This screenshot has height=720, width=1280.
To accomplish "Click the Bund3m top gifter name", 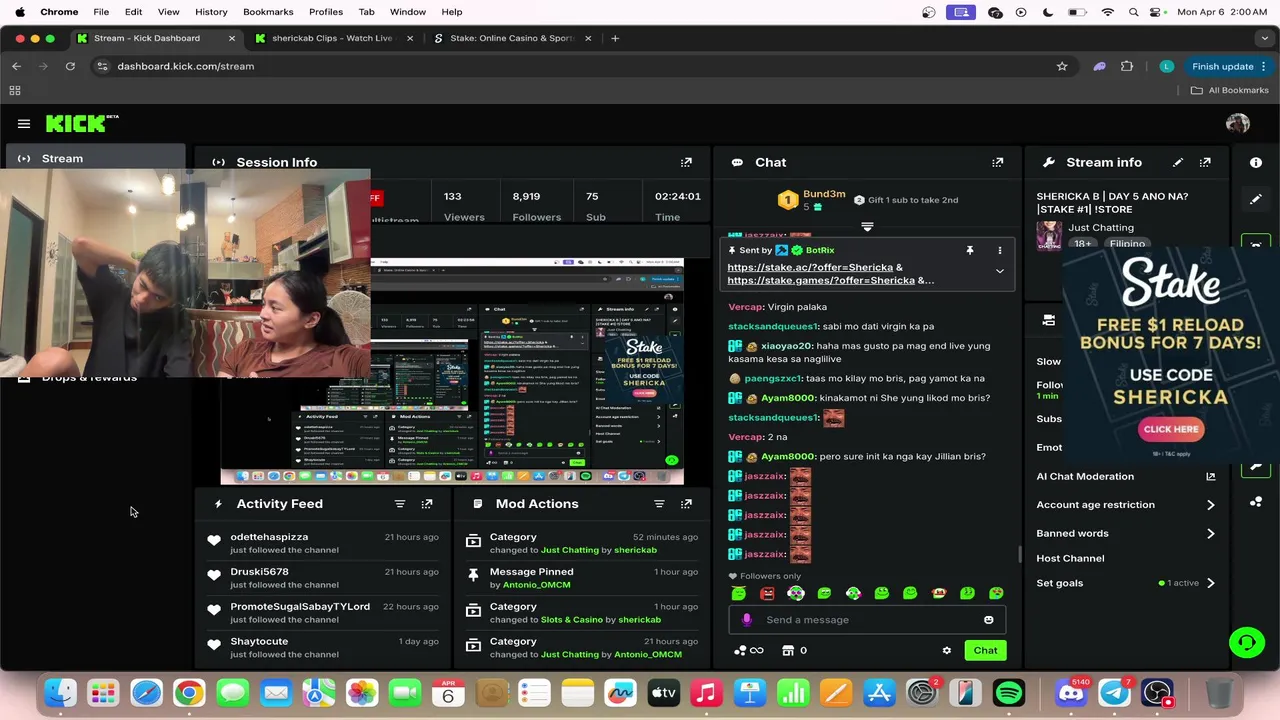I will pos(824,194).
